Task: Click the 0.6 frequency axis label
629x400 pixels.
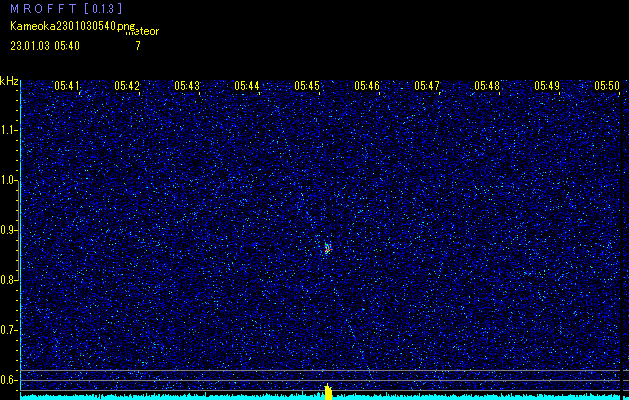Action: (9, 380)
